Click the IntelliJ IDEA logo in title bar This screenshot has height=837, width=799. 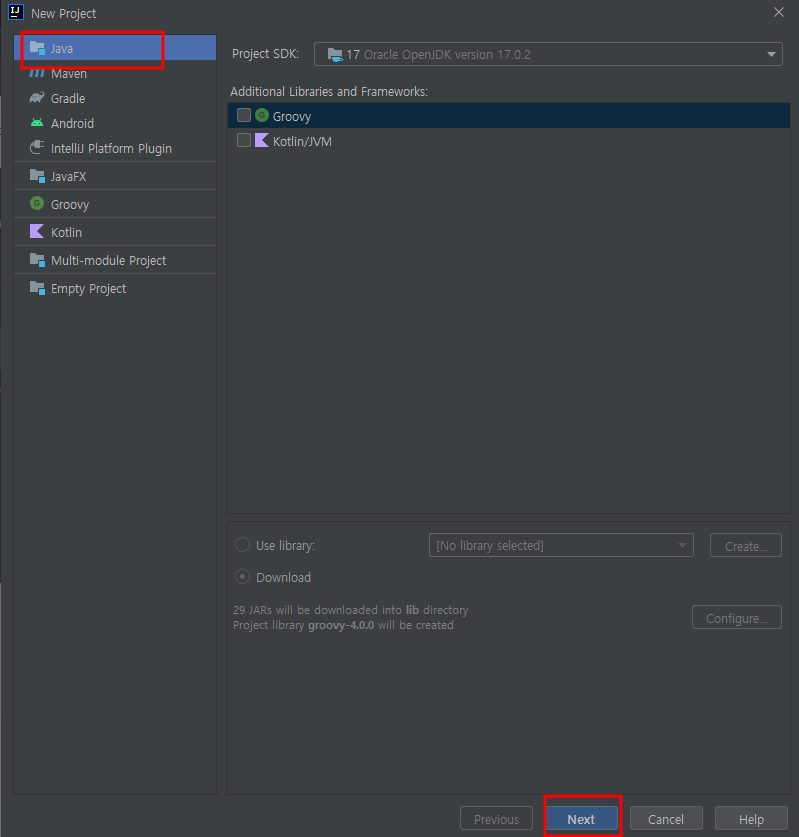point(15,12)
